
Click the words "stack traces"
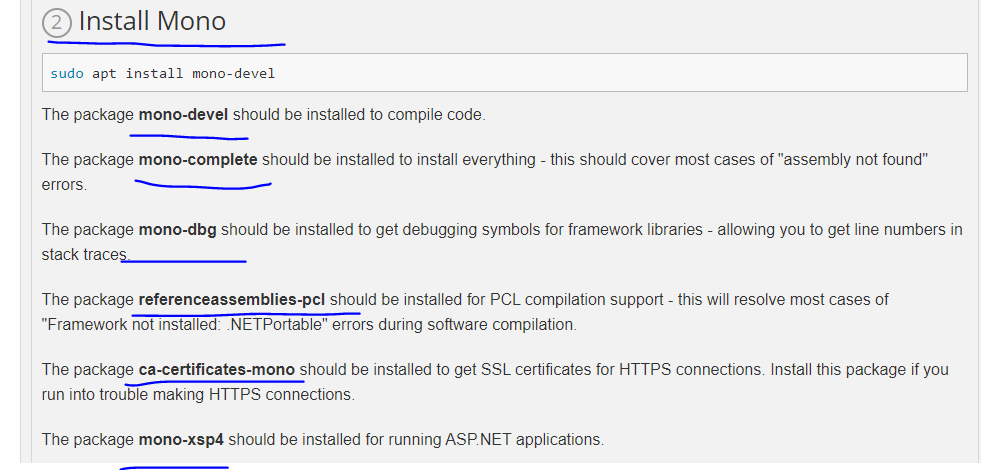point(84,255)
